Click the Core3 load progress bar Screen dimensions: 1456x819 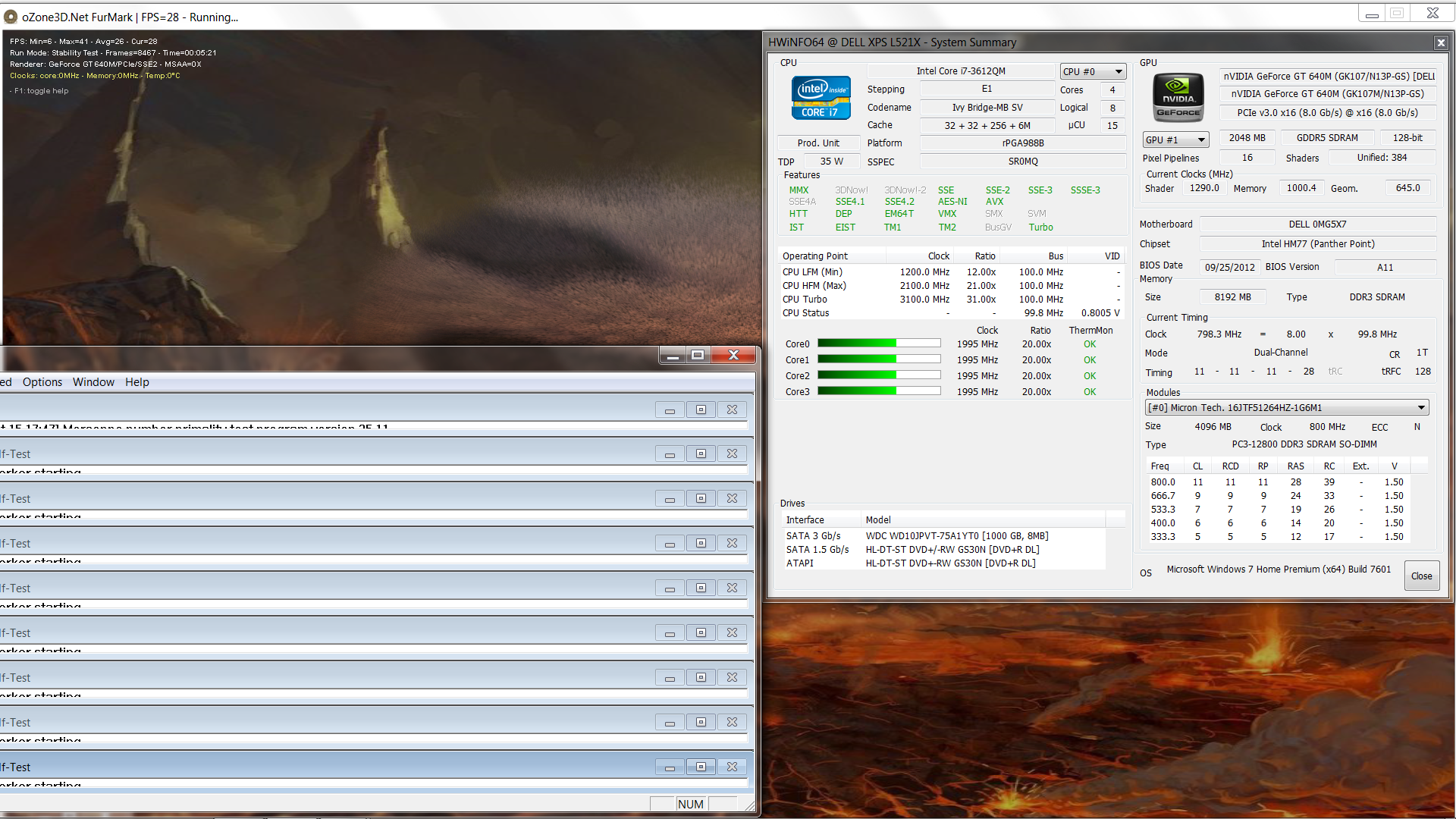tap(879, 391)
